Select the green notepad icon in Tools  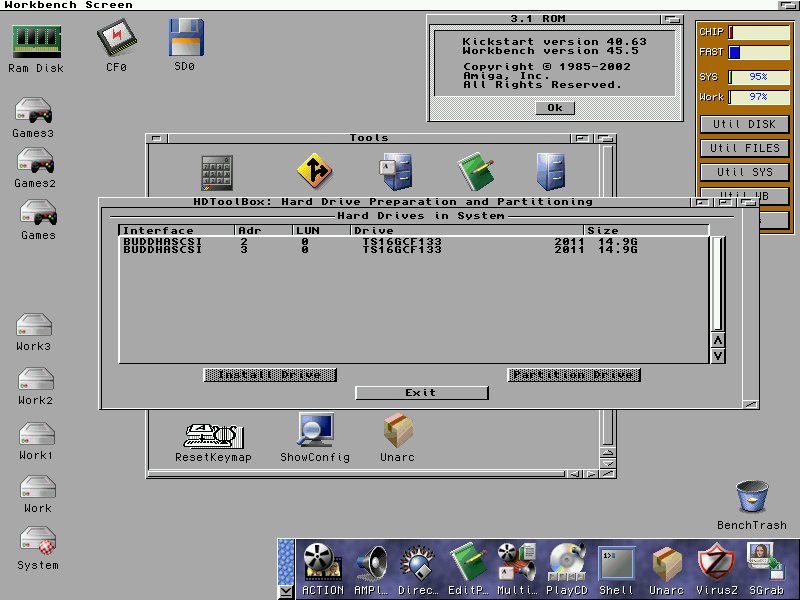tap(476, 171)
